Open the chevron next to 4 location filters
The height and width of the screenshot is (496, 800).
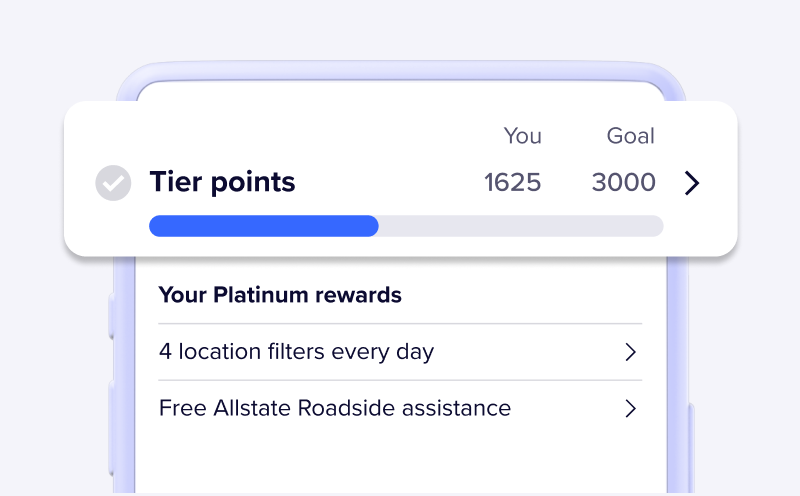click(630, 352)
